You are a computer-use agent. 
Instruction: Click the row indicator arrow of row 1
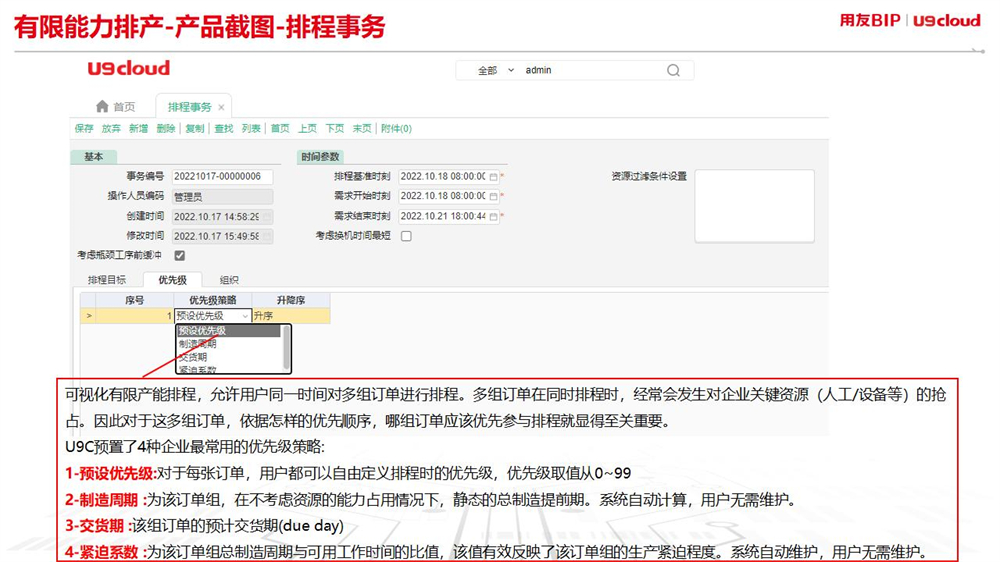click(x=88, y=316)
